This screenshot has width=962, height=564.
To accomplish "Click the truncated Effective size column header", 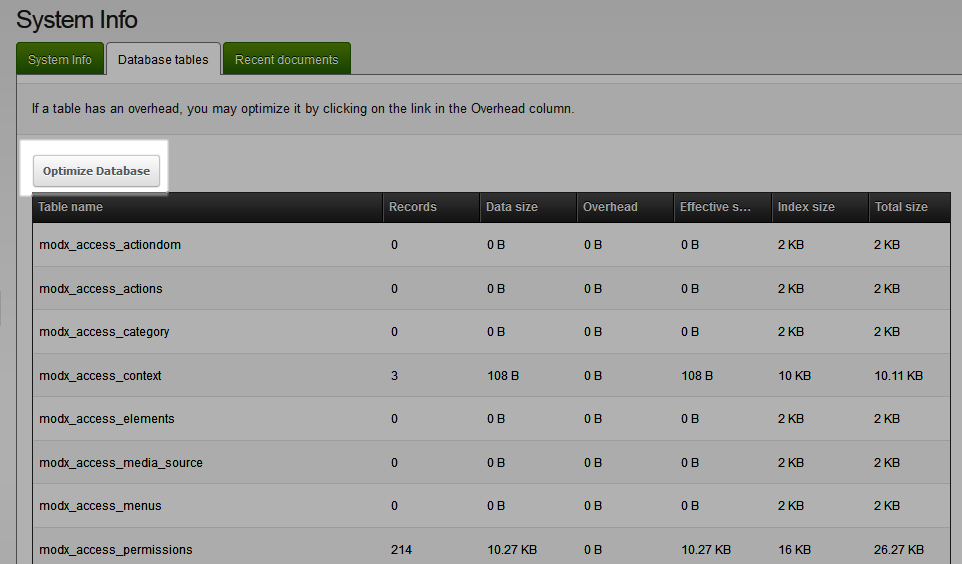I will click(x=715, y=207).
